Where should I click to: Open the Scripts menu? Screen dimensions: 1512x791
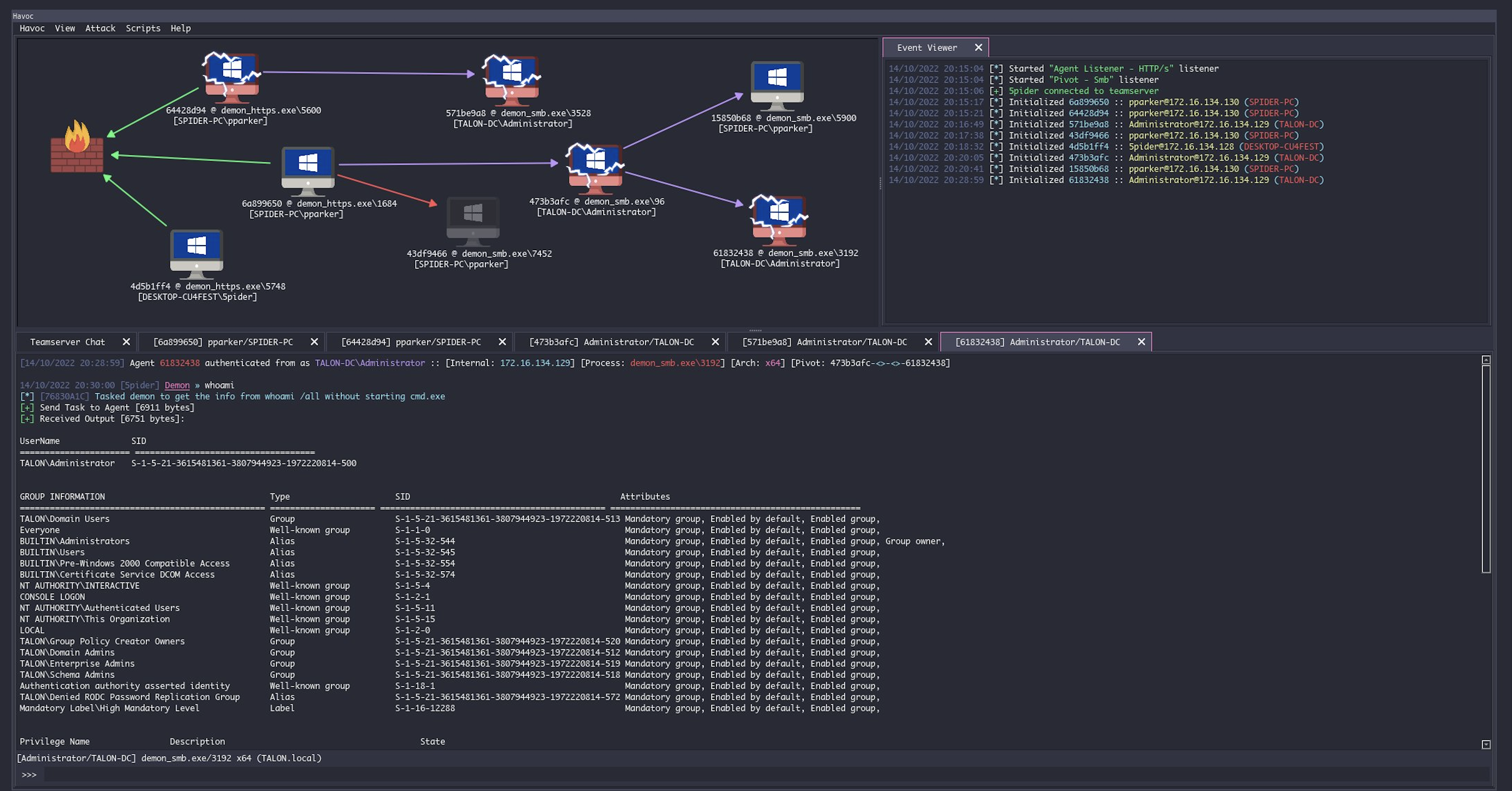[143, 28]
